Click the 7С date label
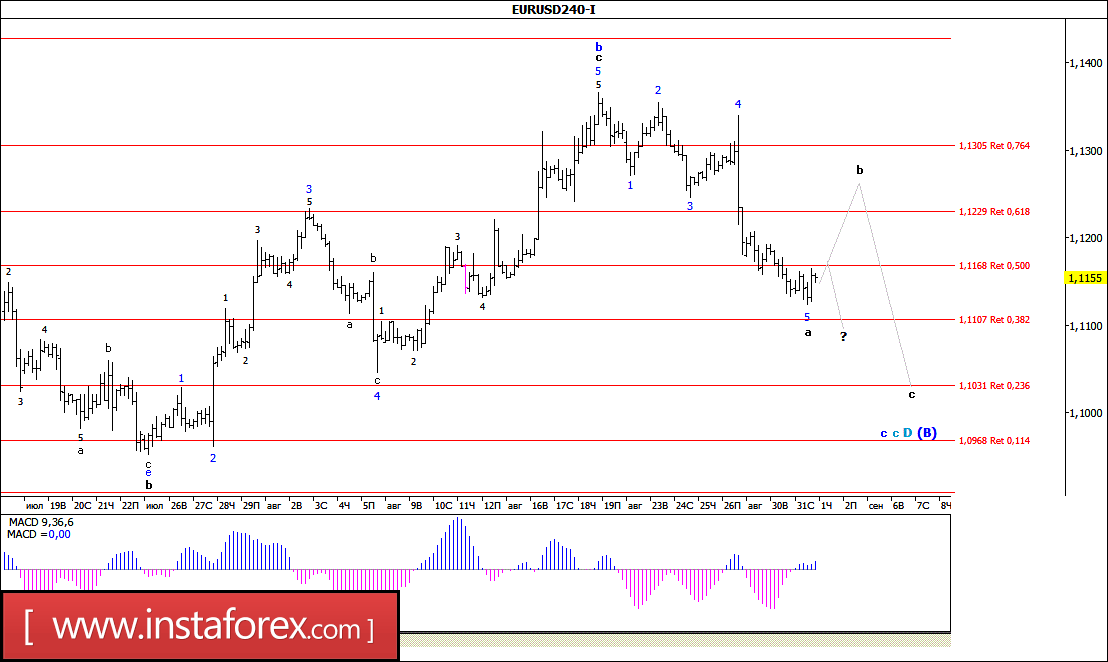1108x662 pixels. coord(923,506)
